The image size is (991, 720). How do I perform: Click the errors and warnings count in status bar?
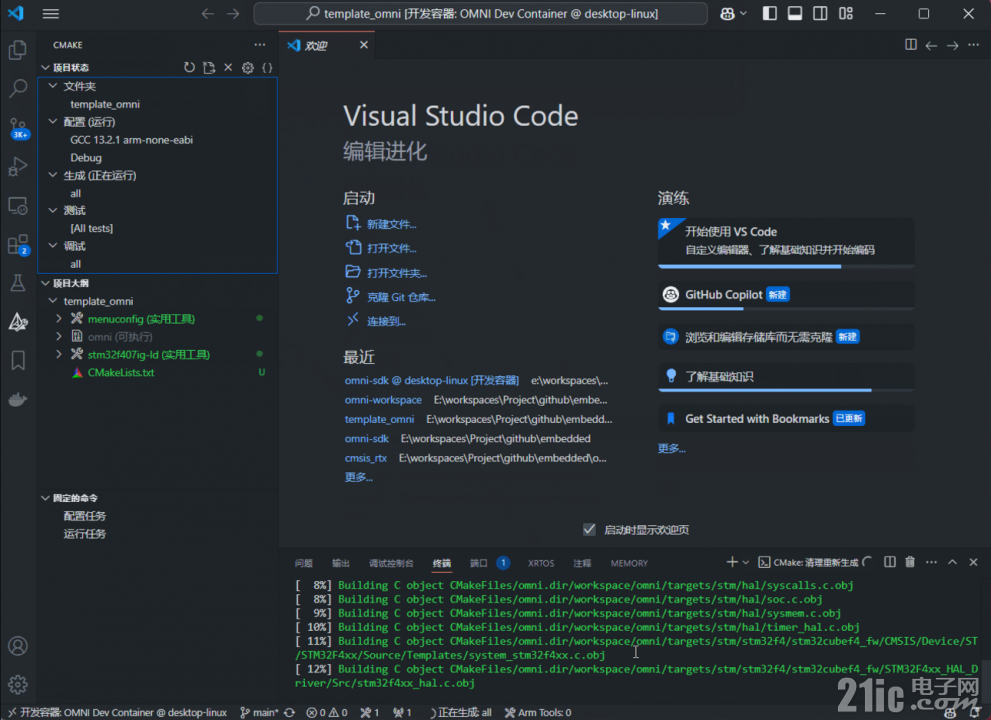coord(327,712)
